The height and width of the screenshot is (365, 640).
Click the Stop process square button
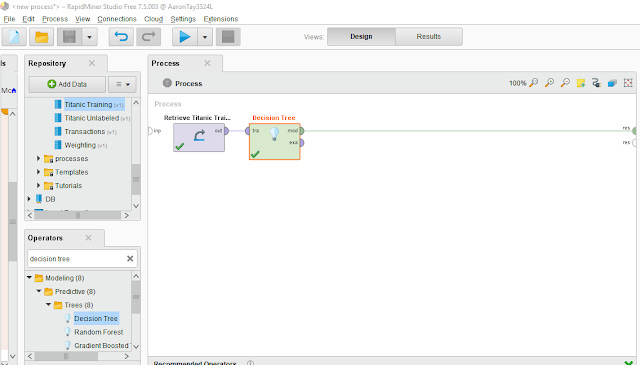[228, 37]
